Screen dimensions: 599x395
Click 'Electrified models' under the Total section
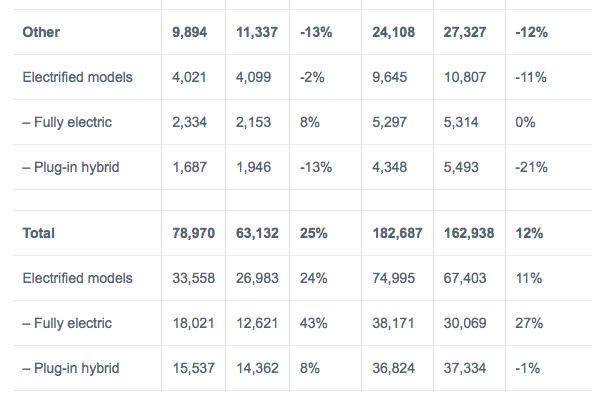point(78,278)
